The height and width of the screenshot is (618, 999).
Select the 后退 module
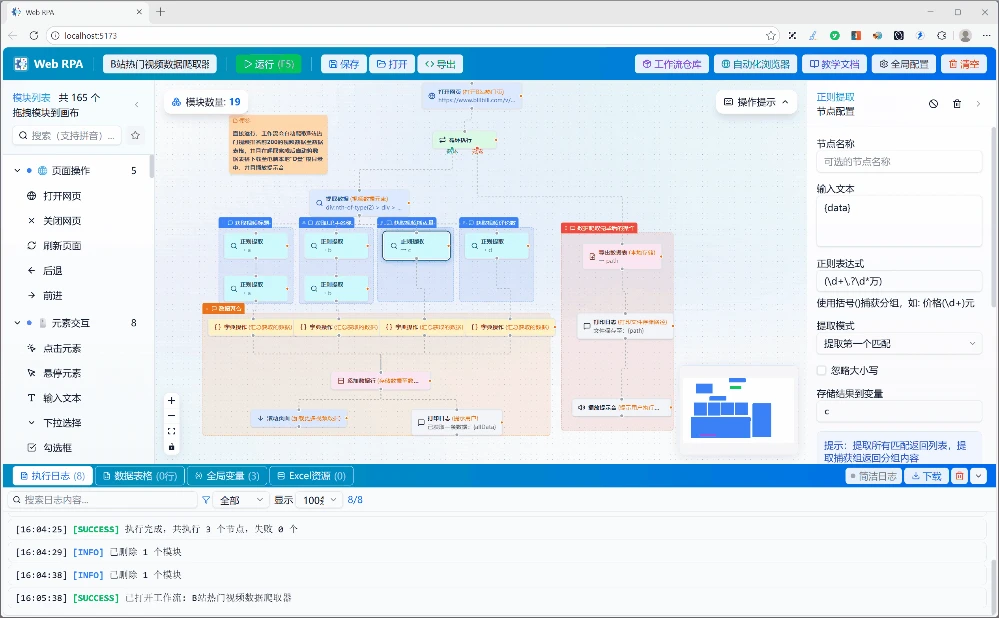(52, 271)
